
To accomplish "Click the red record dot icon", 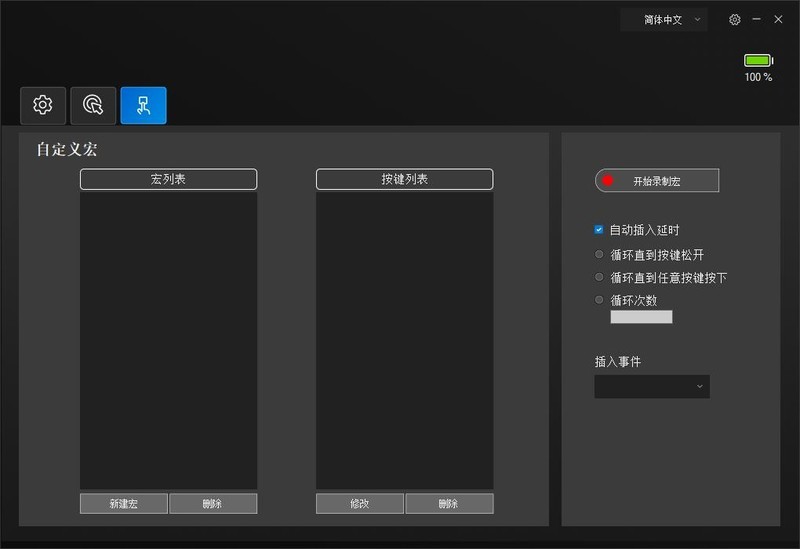I will point(607,181).
